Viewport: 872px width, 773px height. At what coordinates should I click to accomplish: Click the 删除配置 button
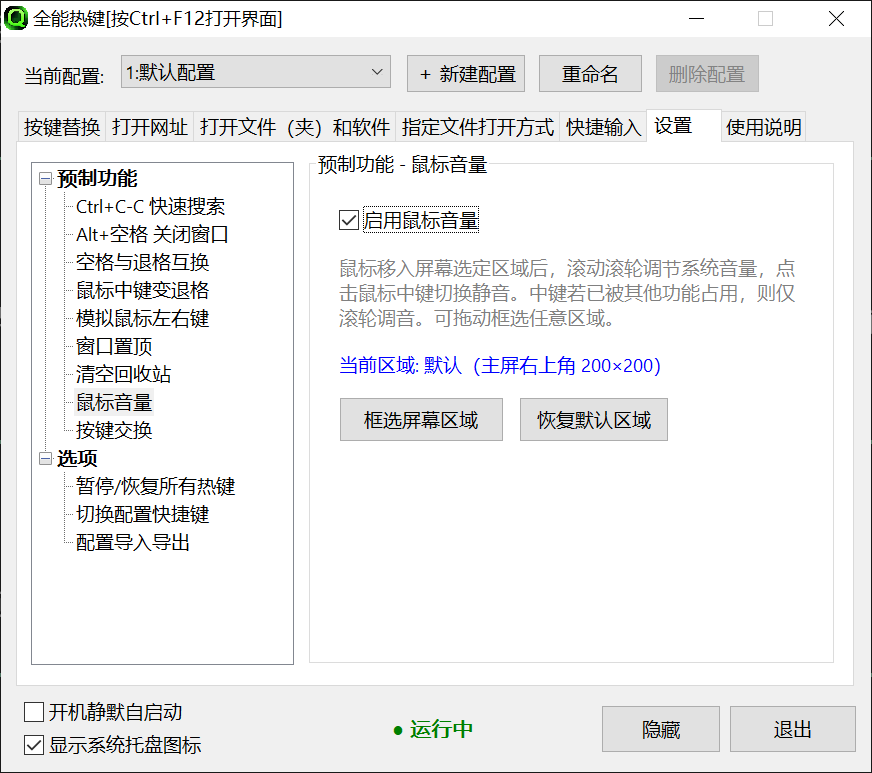pyautogui.click(x=707, y=73)
